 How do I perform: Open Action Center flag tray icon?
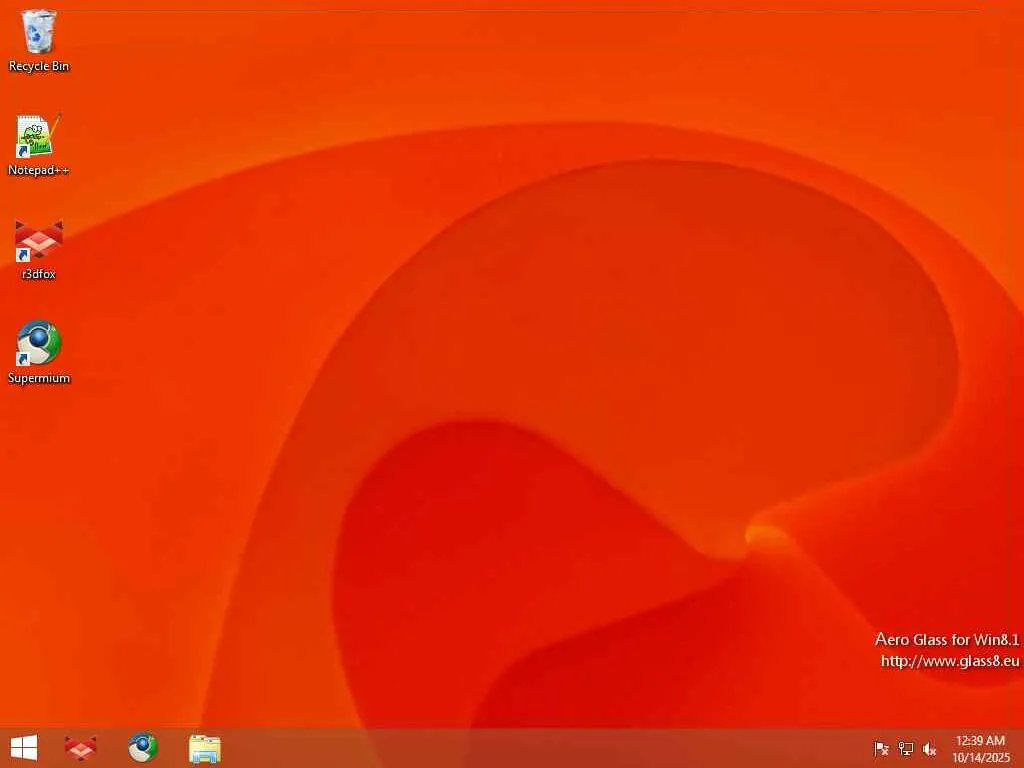click(881, 749)
